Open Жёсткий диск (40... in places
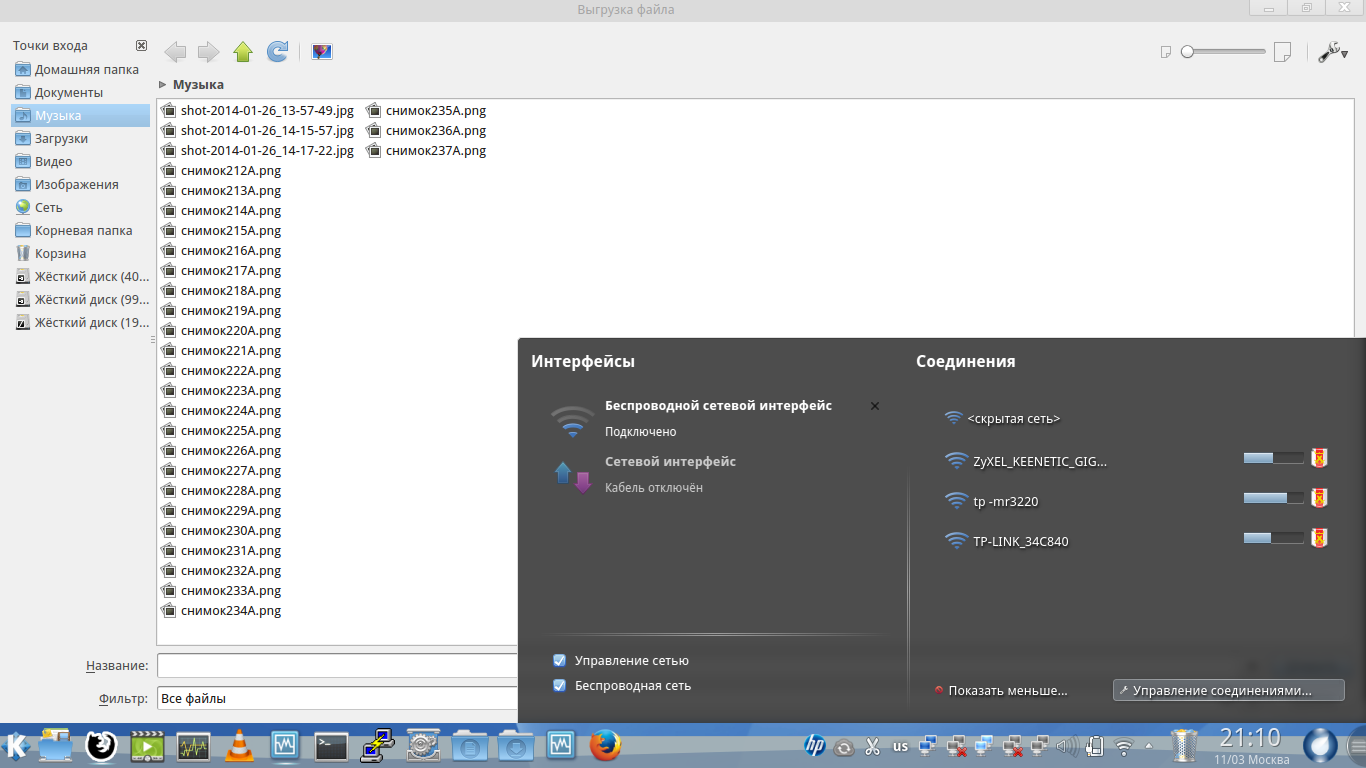 pos(81,277)
